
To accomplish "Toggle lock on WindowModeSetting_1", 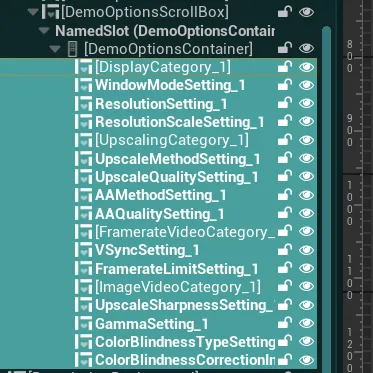I will 285,85.
